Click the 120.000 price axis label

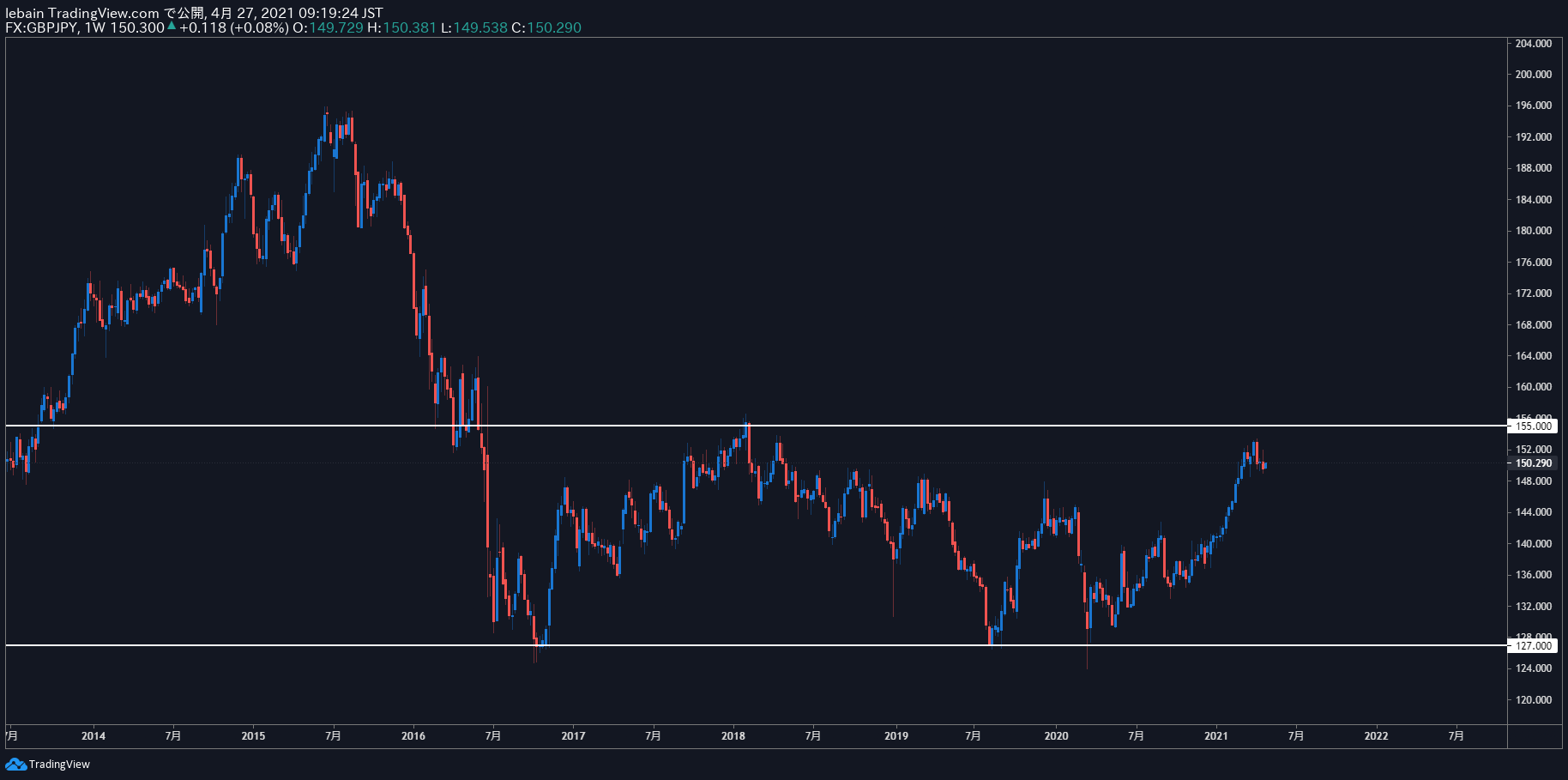1533,700
